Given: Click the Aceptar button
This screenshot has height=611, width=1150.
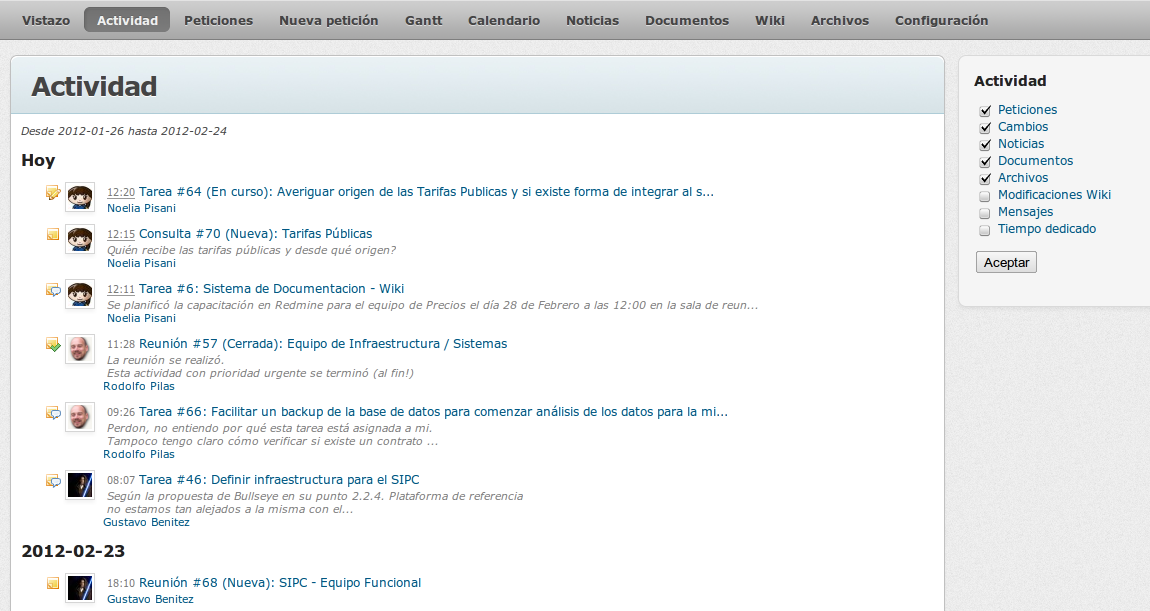Looking at the screenshot, I should (1006, 263).
